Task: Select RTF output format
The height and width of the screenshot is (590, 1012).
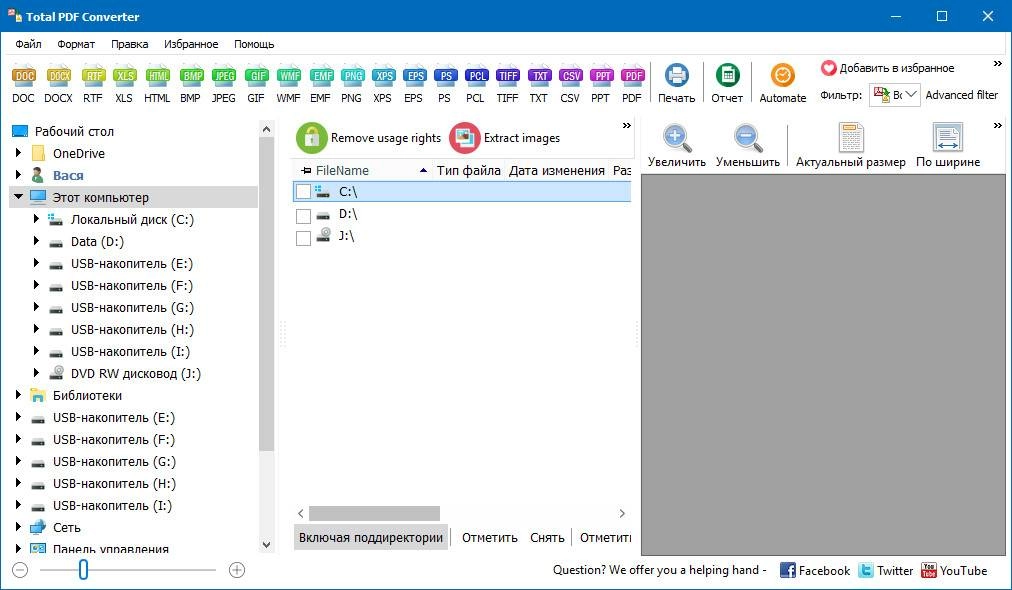Action: pyautogui.click(x=93, y=84)
